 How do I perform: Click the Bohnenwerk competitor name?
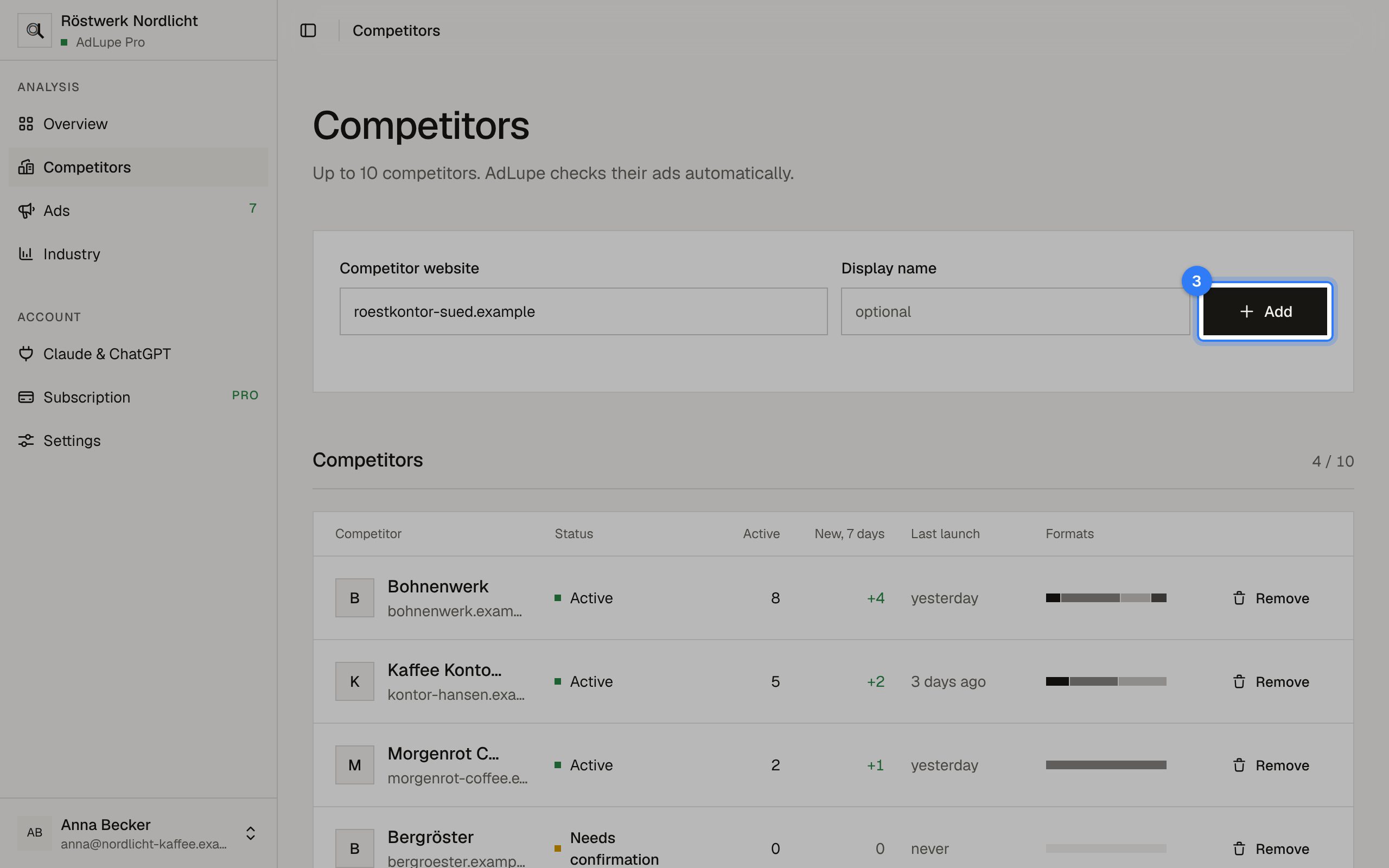pos(438,586)
